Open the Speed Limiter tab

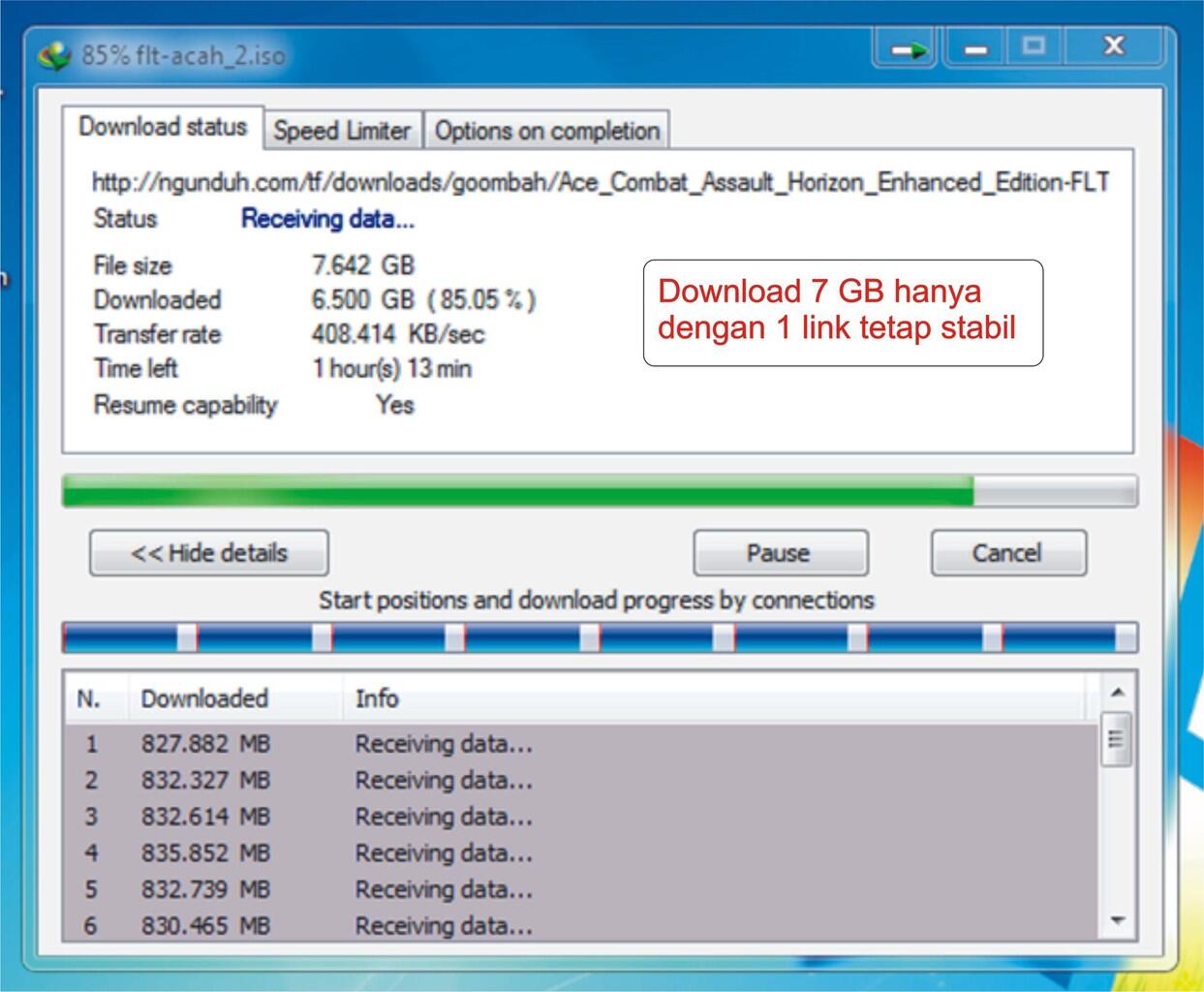click(342, 130)
